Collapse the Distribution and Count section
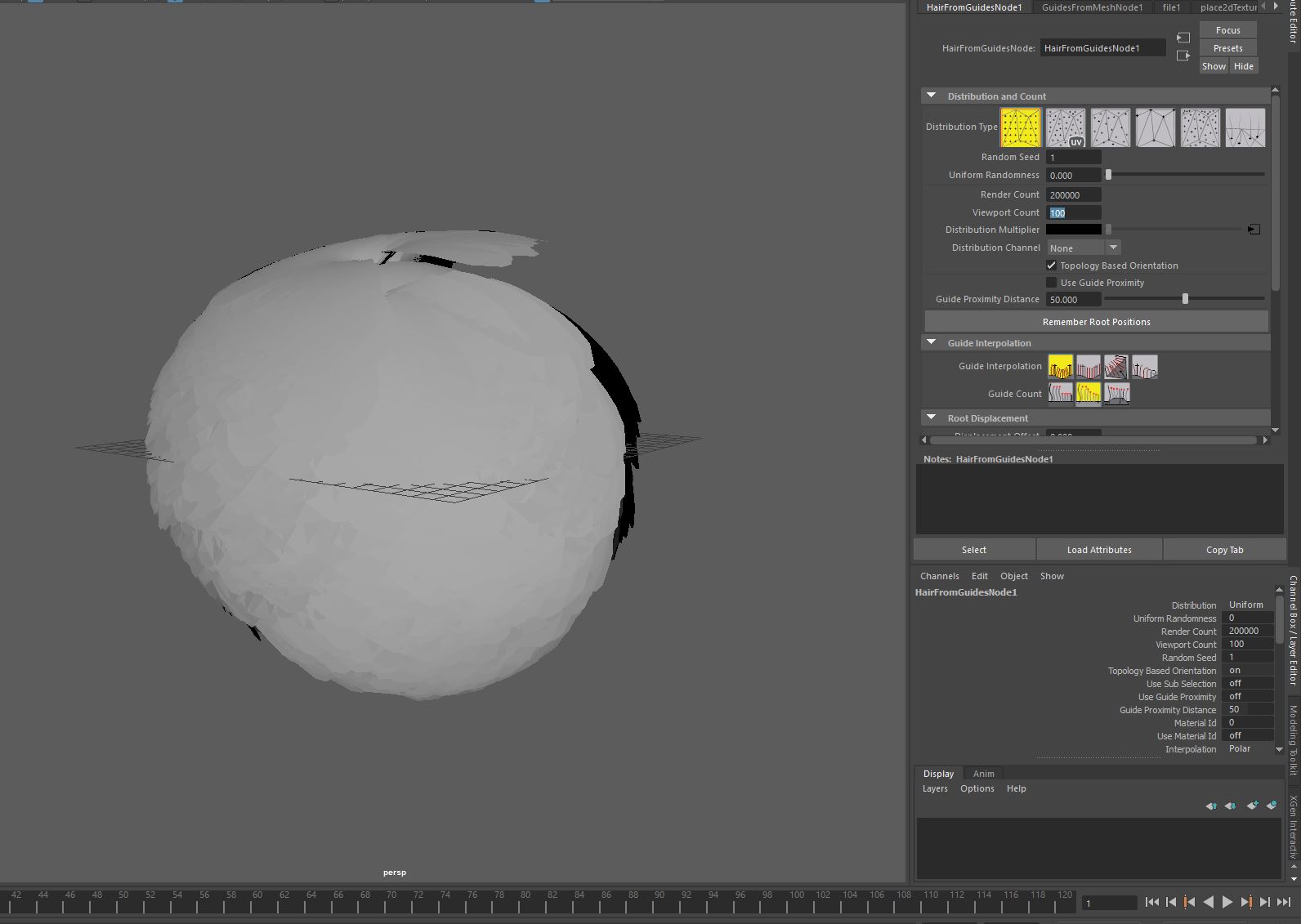The image size is (1301, 924). coord(931,96)
